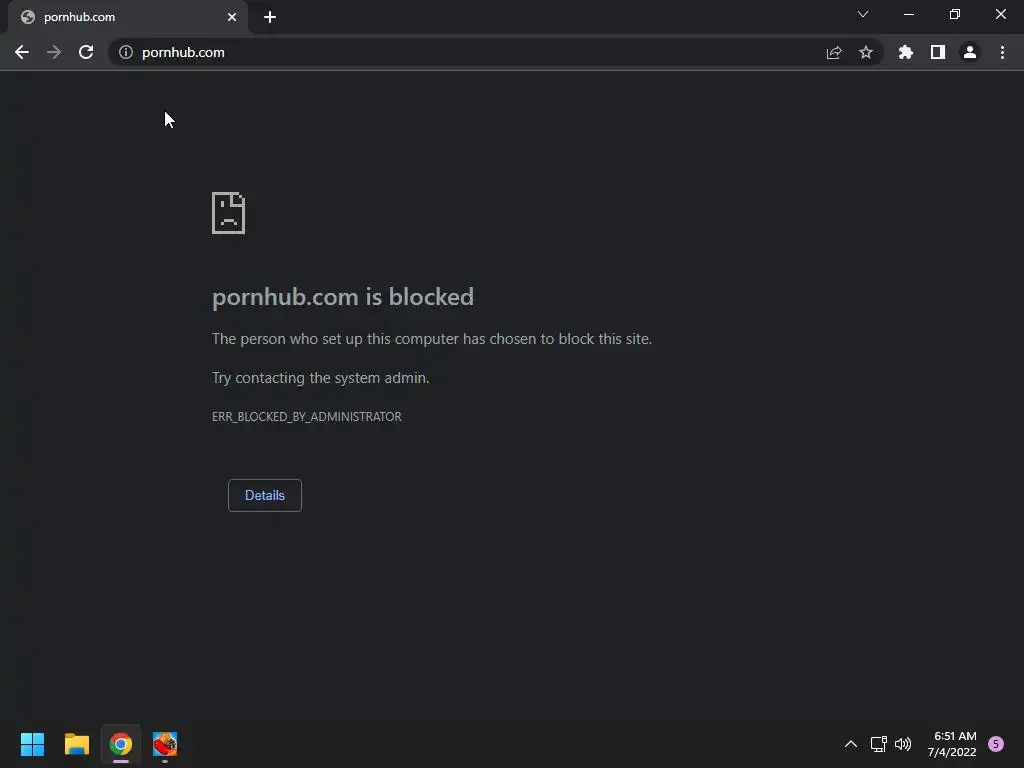The width and height of the screenshot is (1024, 768).
Task: Open the volume speaker tray icon
Action: pyautogui.click(x=903, y=744)
